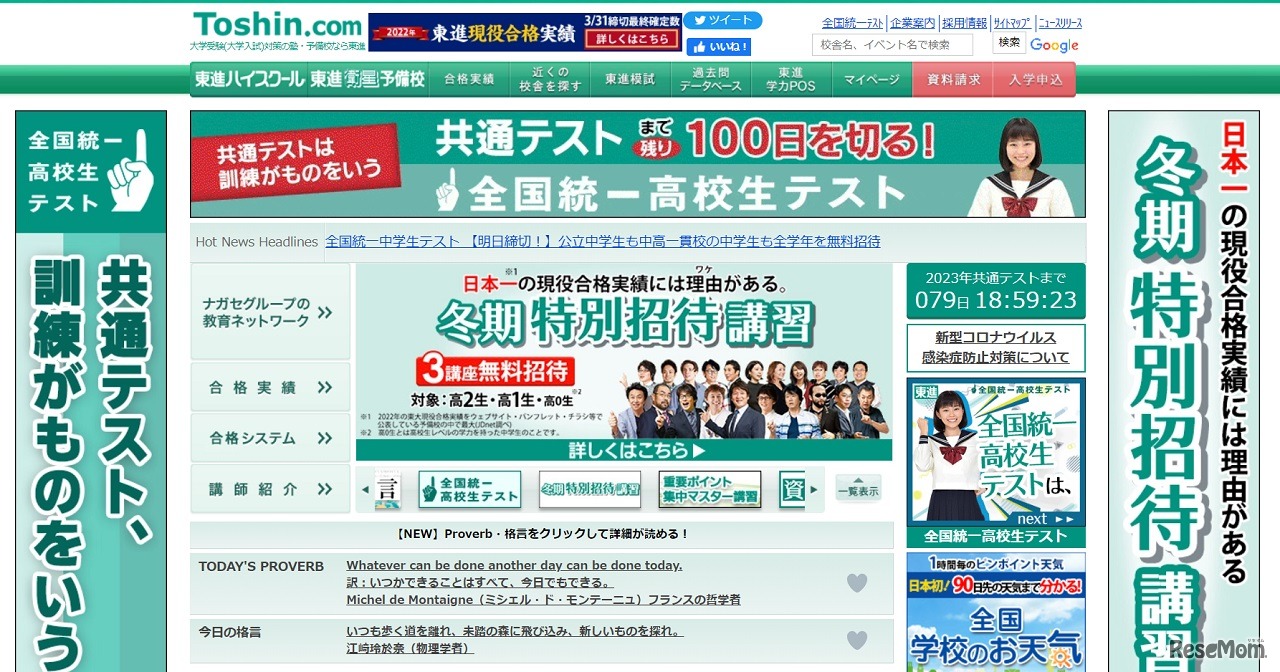Click the quote いつも歩く道を離れ link
Viewport: 1280px width, 672px height.
(514, 631)
